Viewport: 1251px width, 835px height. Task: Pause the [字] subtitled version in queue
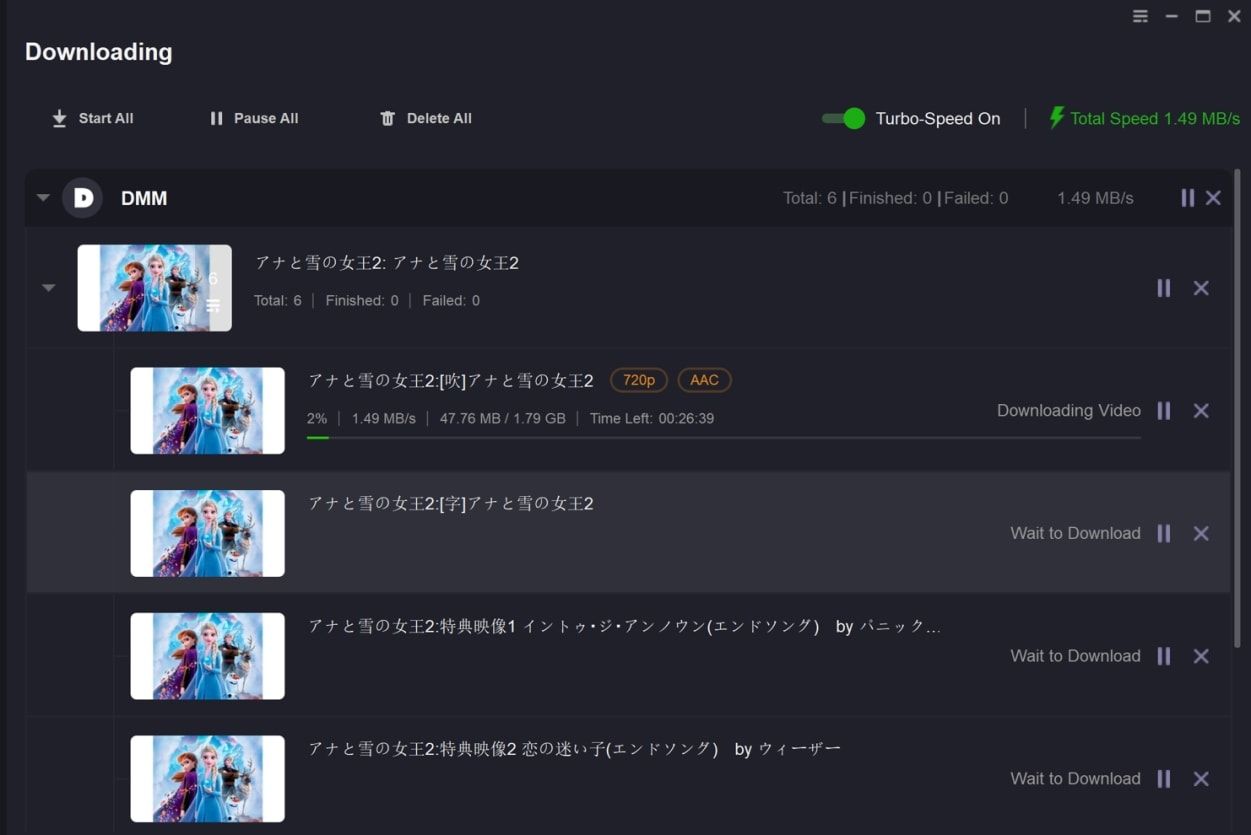1163,534
